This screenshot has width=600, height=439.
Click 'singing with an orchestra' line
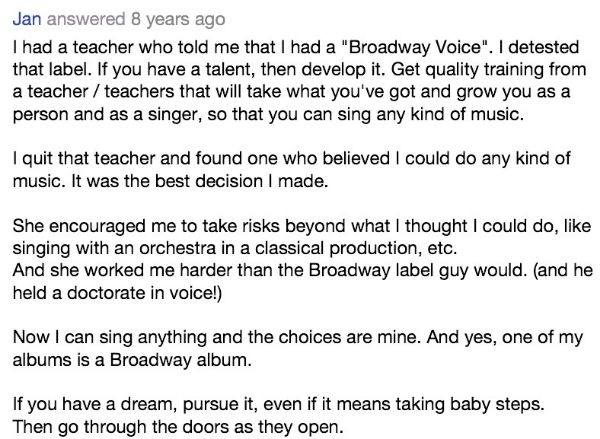pyautogui.click(x=235, y=248)
